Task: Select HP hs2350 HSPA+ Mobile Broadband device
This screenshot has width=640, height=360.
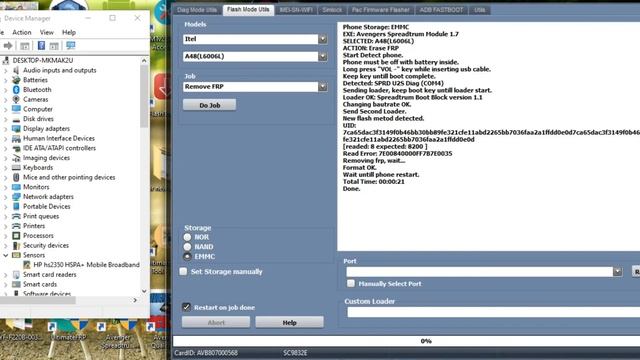Action: coord(87,265)
